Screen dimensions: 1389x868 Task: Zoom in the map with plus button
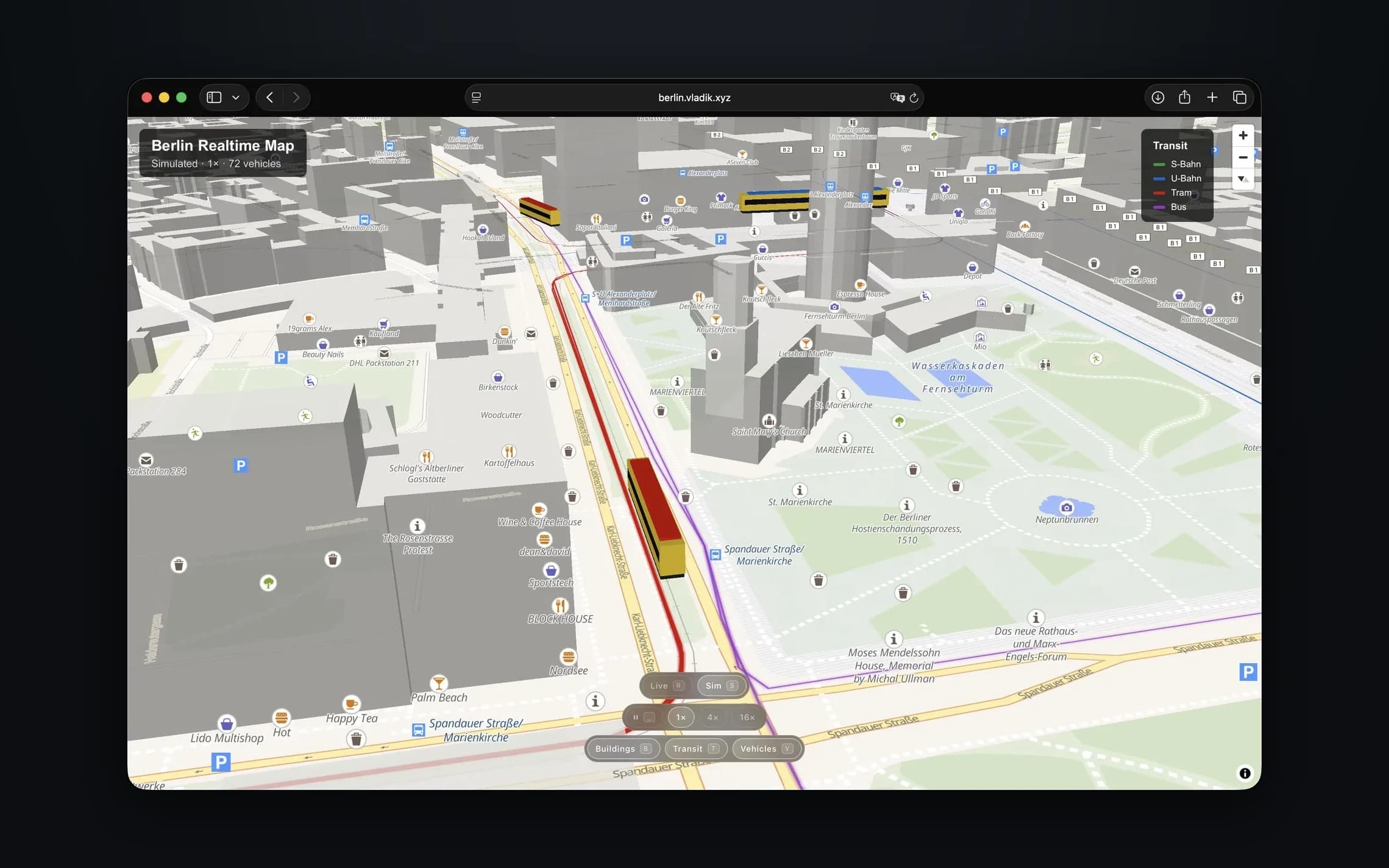[x=1243, y=135]
